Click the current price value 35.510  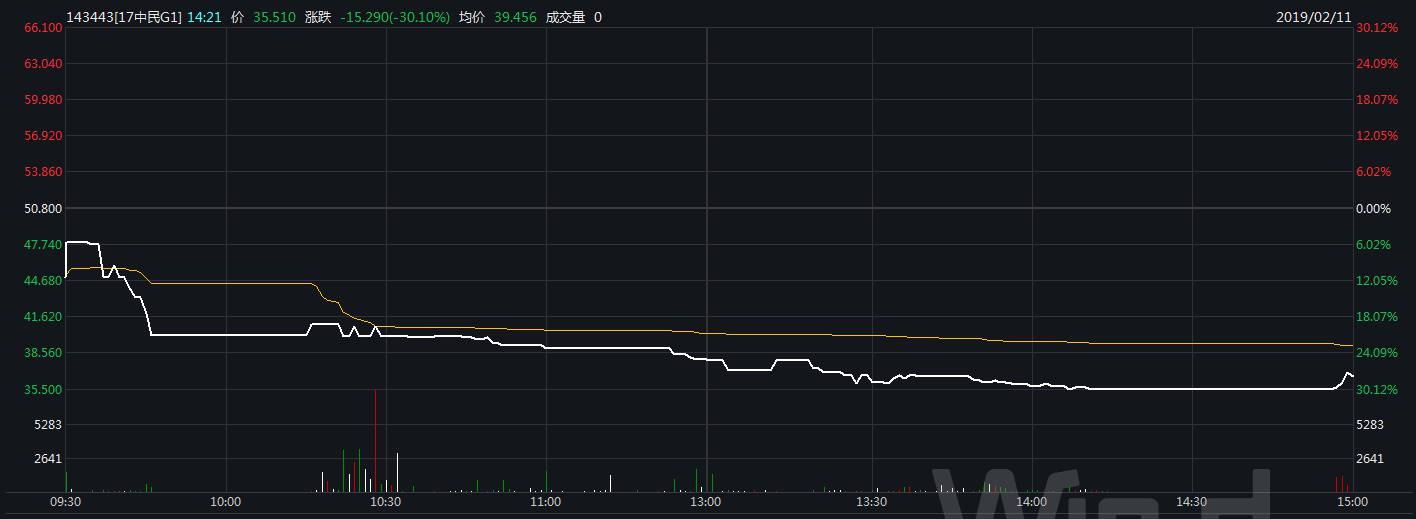pos(274,17)
